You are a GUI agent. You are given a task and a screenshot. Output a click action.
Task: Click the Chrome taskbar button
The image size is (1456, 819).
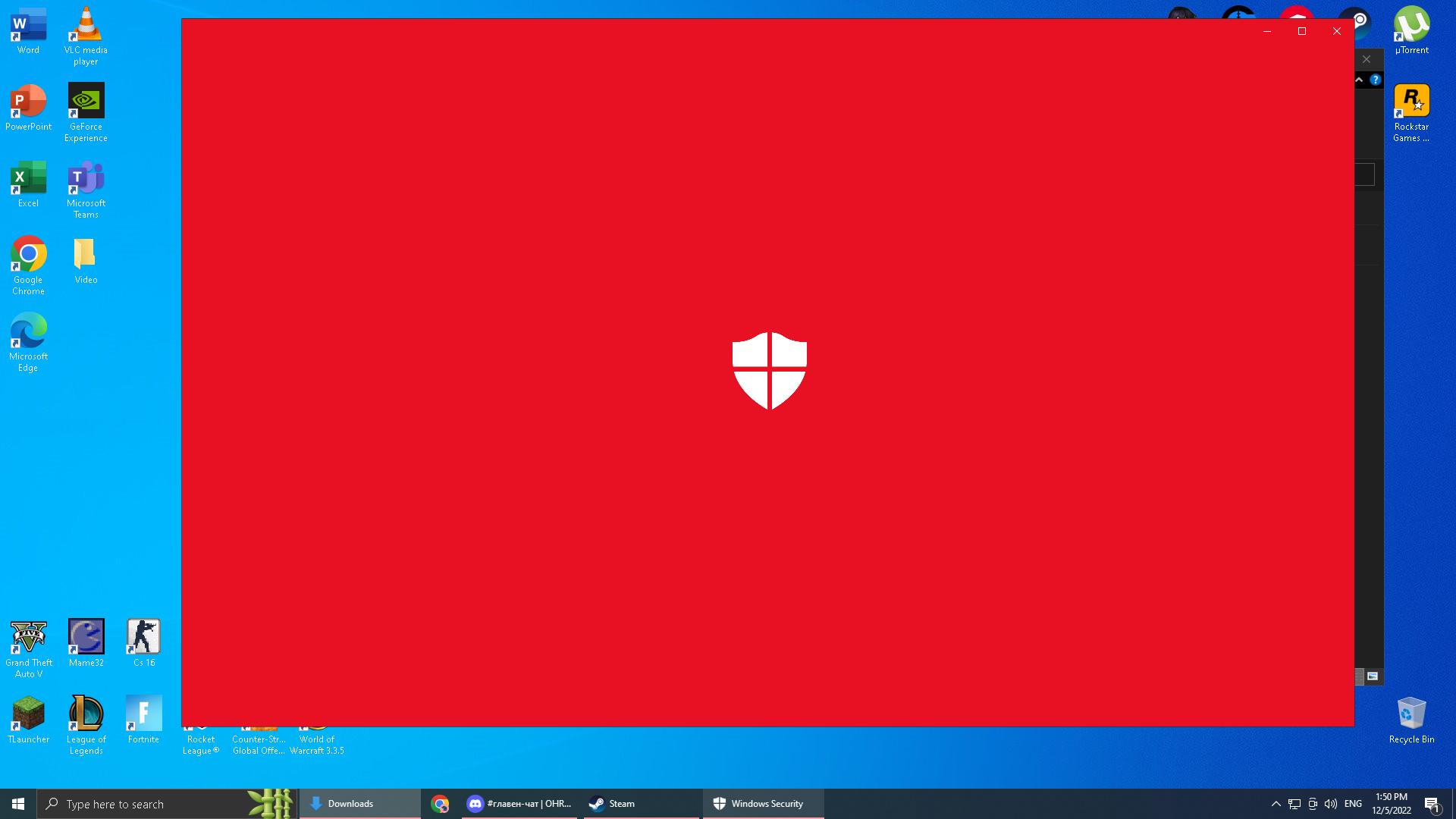(x=440, y=804)
